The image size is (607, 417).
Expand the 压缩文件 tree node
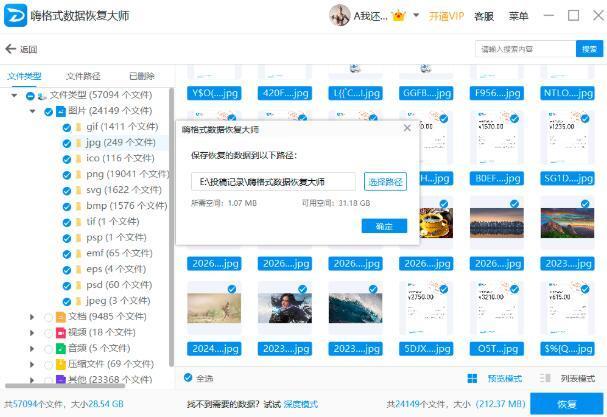(x=32, y=364)
